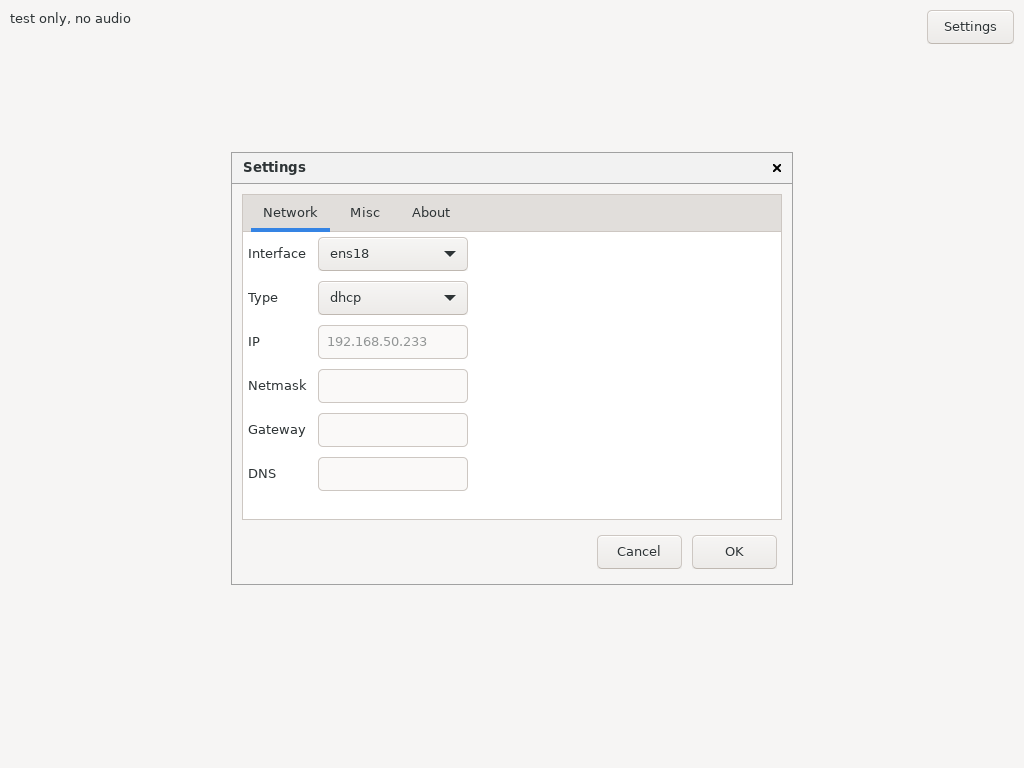Click the Gateway text box
Image resolution: width=1024 pixels, height=768 pixels.
[x=392, y=430]
